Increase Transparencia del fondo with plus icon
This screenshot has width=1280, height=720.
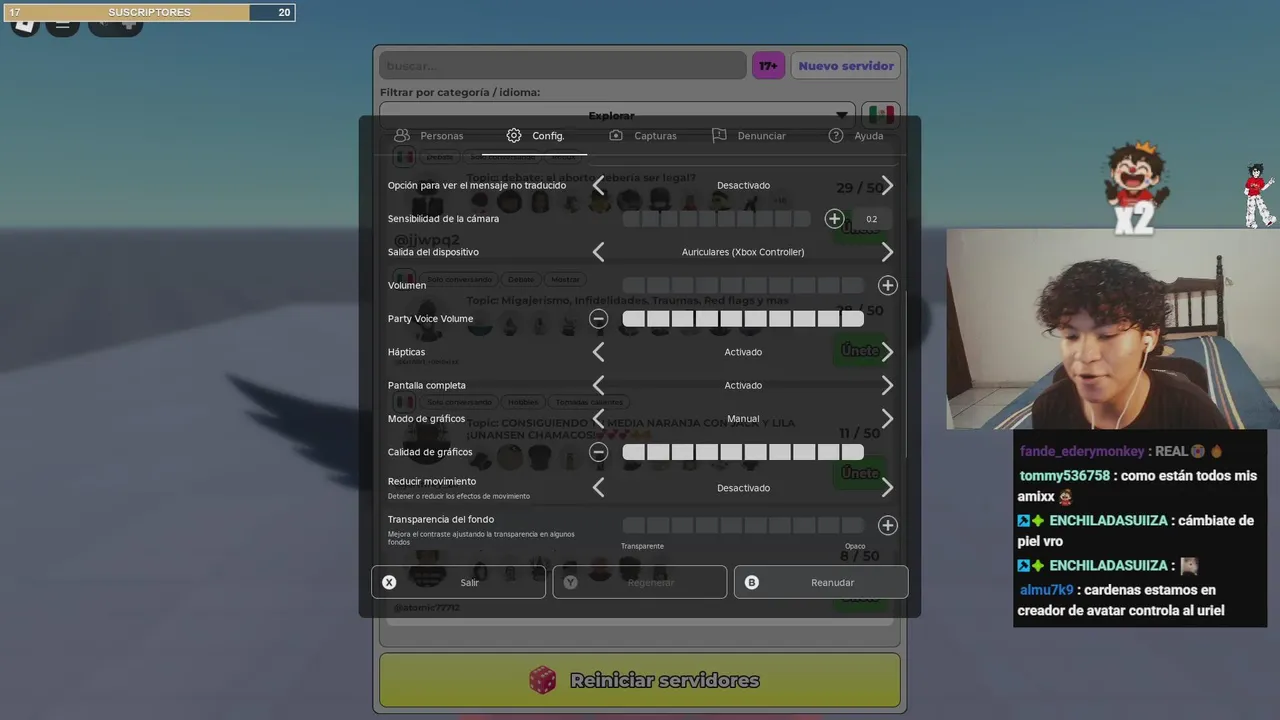[x=887, y=525]
